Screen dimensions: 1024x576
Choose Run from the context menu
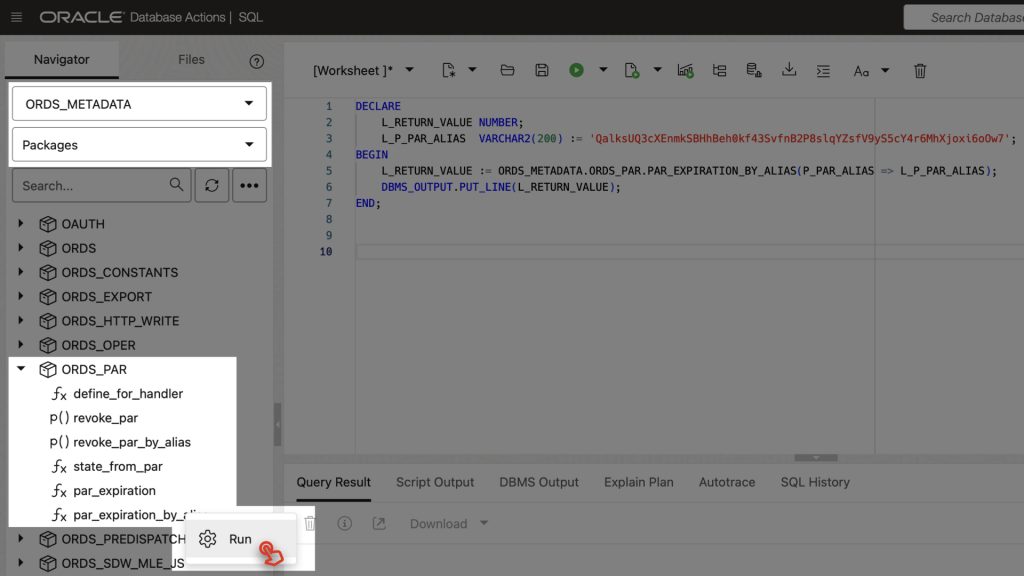click(x=240, y=539)
